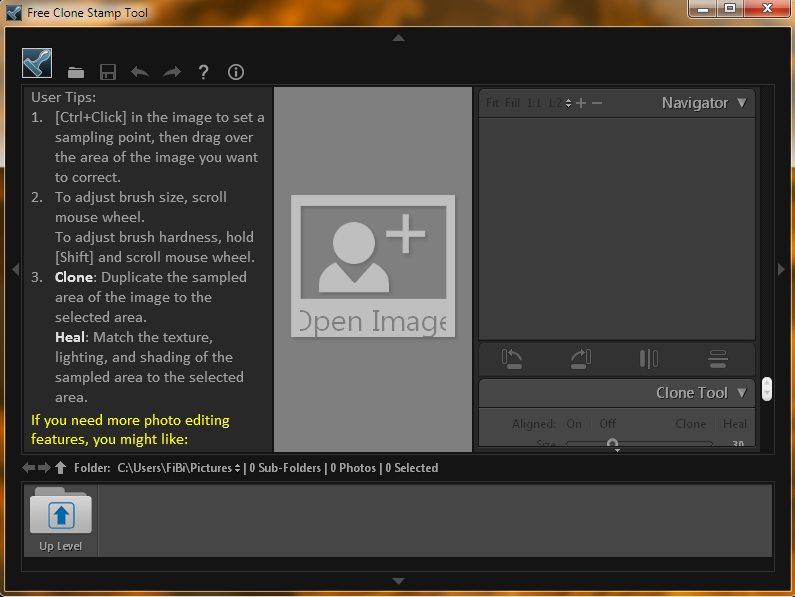Click the Clone Stamp tool icon
The image size is (795, 597).
(37, 63)
